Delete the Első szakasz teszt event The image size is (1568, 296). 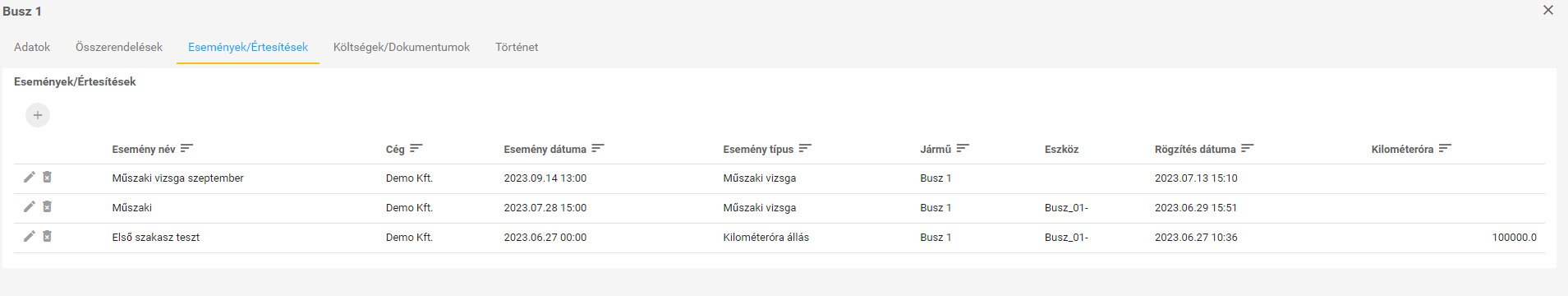(x=48, y=237)
